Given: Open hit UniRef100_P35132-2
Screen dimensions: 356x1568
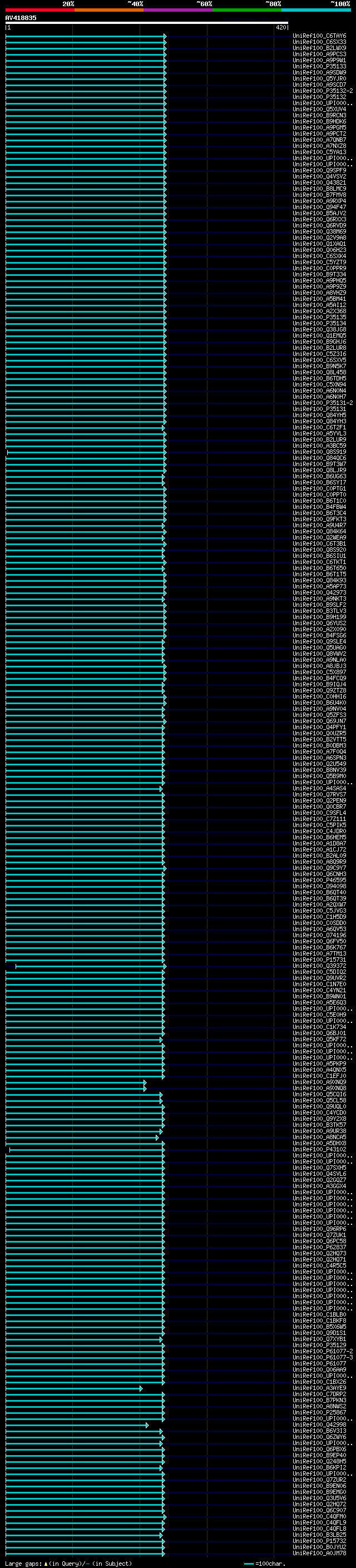Looking at the screenshot, I should click(323, 91).
